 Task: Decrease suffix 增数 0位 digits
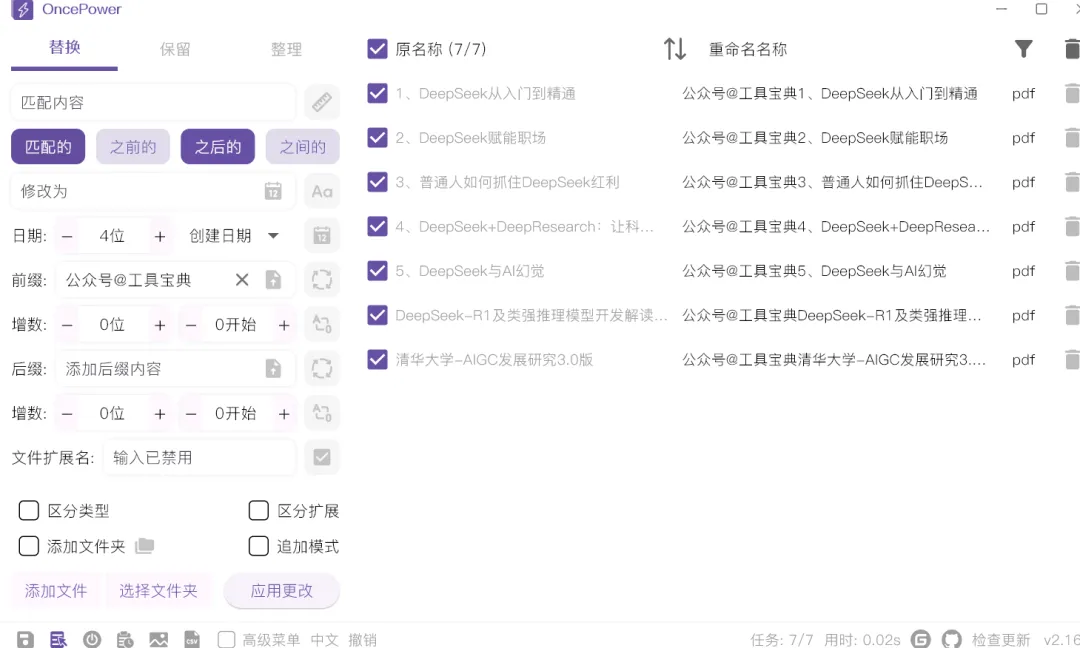[67, 414]
